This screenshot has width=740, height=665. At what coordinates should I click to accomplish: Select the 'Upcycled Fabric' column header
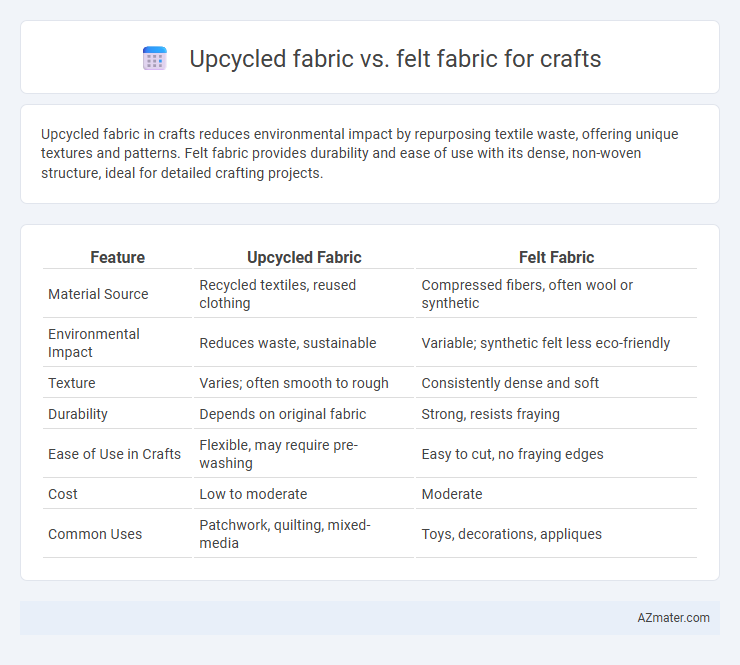tap(304, 257)
